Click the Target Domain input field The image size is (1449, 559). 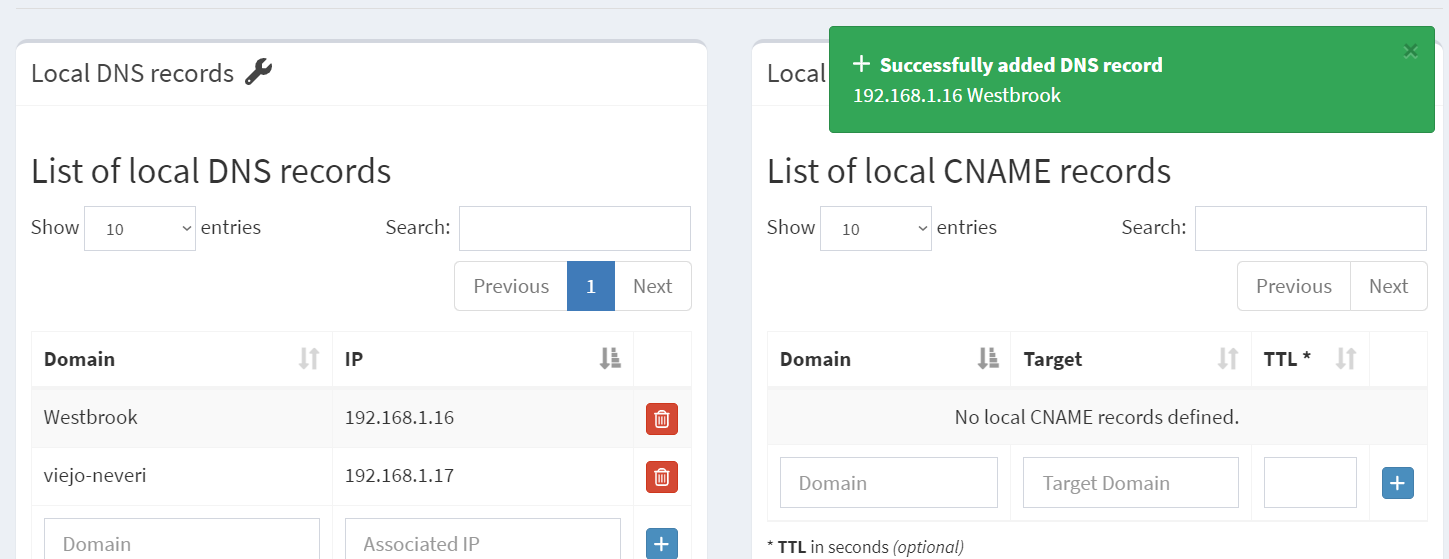tap(1131, 483)
